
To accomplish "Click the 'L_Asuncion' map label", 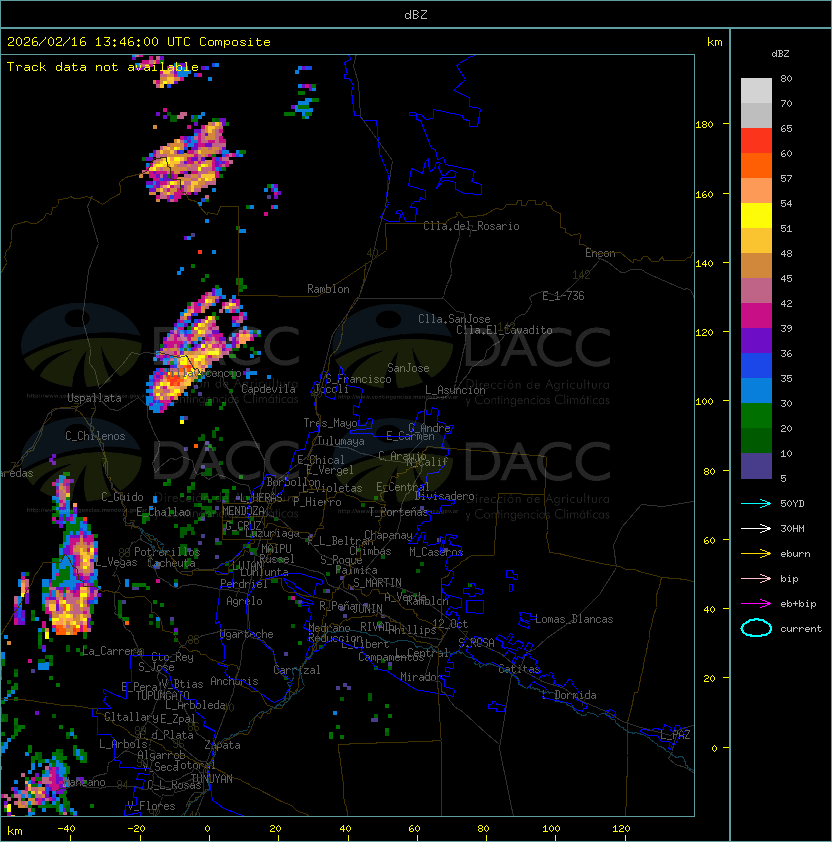I will point(455,390).
